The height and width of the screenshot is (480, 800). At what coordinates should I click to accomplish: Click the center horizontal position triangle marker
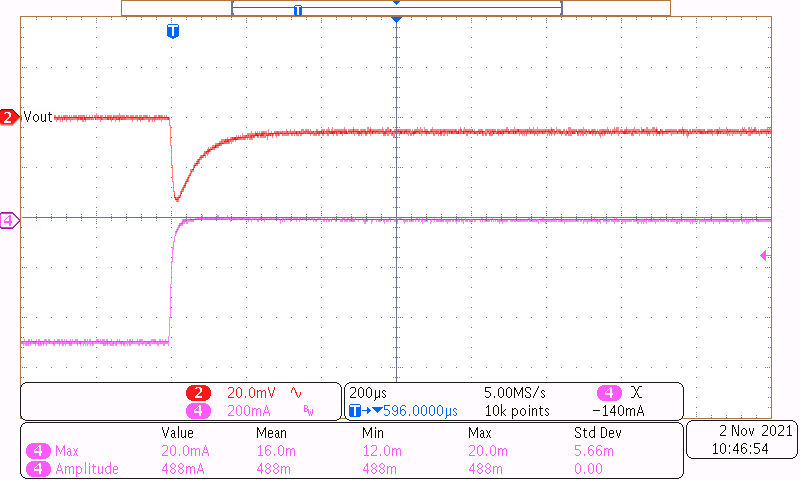click(396, 19)
